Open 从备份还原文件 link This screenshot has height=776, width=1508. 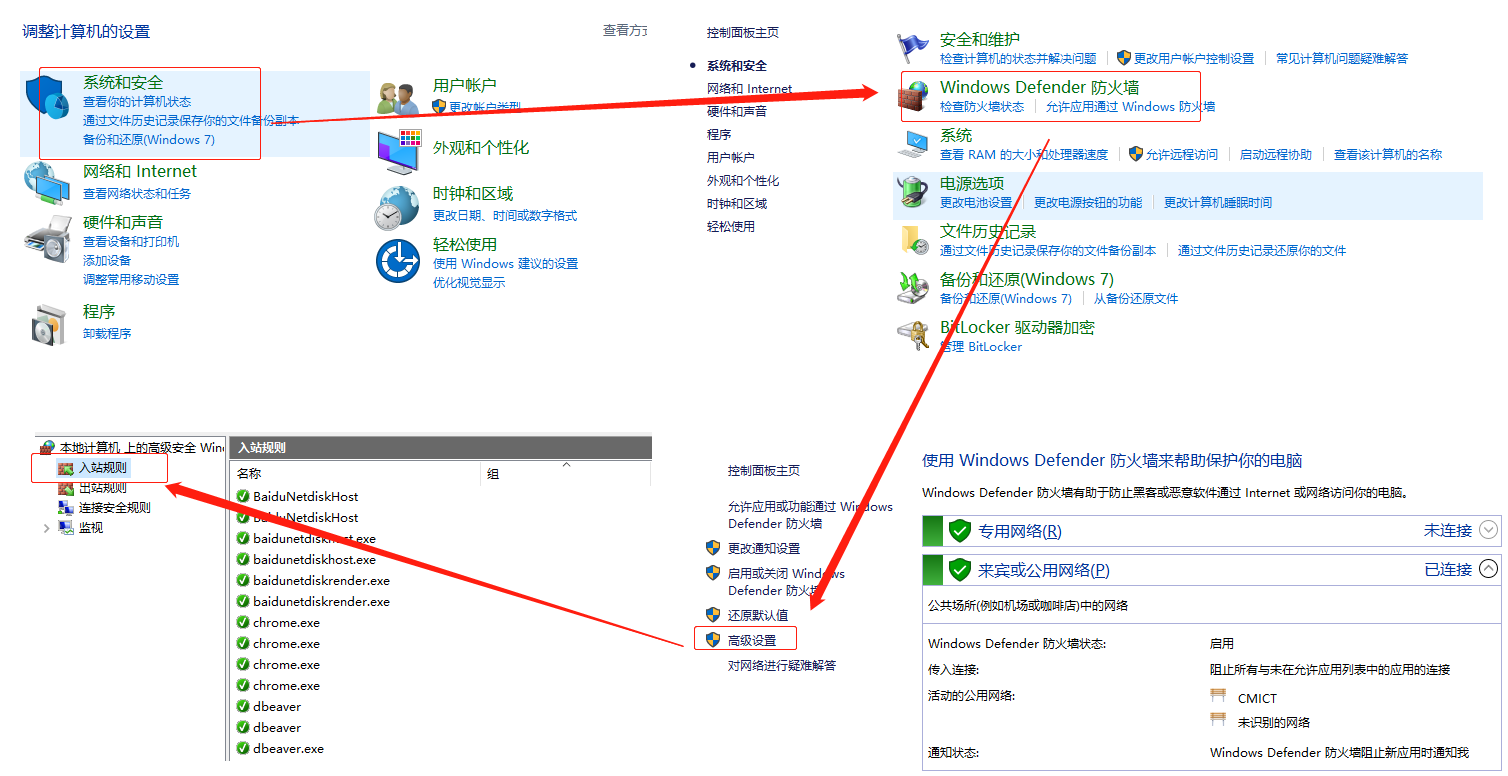[x=1136, y=298]
